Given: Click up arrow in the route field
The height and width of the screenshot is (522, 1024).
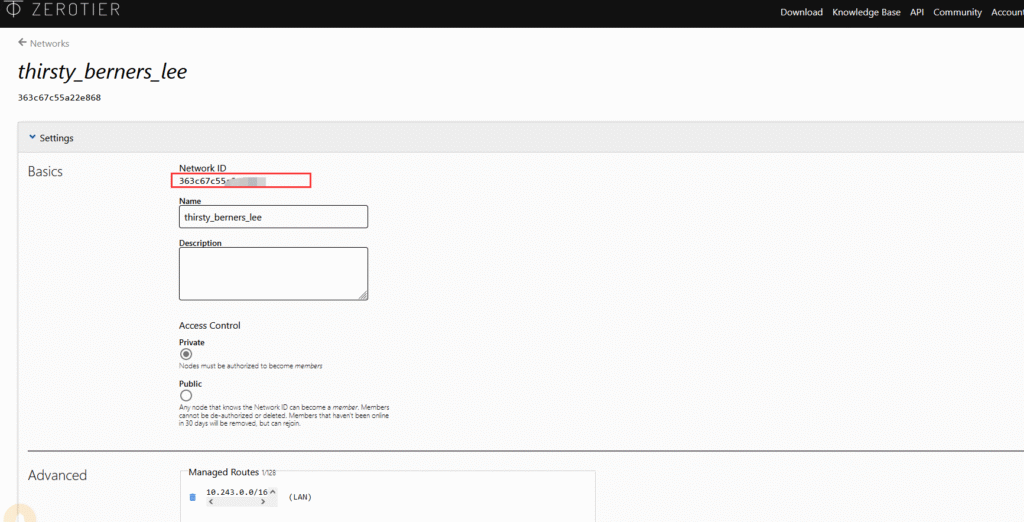Looking at the screenshot, I should click(x=272, y=492).
